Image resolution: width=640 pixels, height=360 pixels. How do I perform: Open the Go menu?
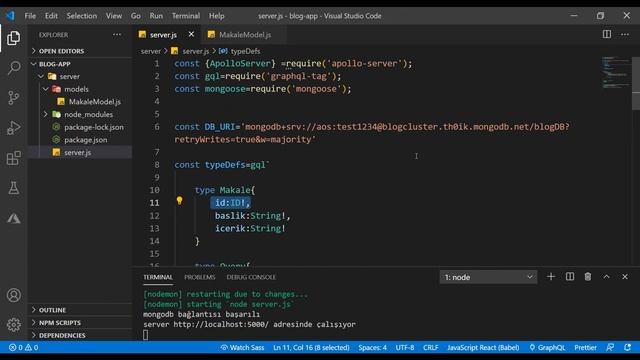pyautogui.click(x=136, y=16)
